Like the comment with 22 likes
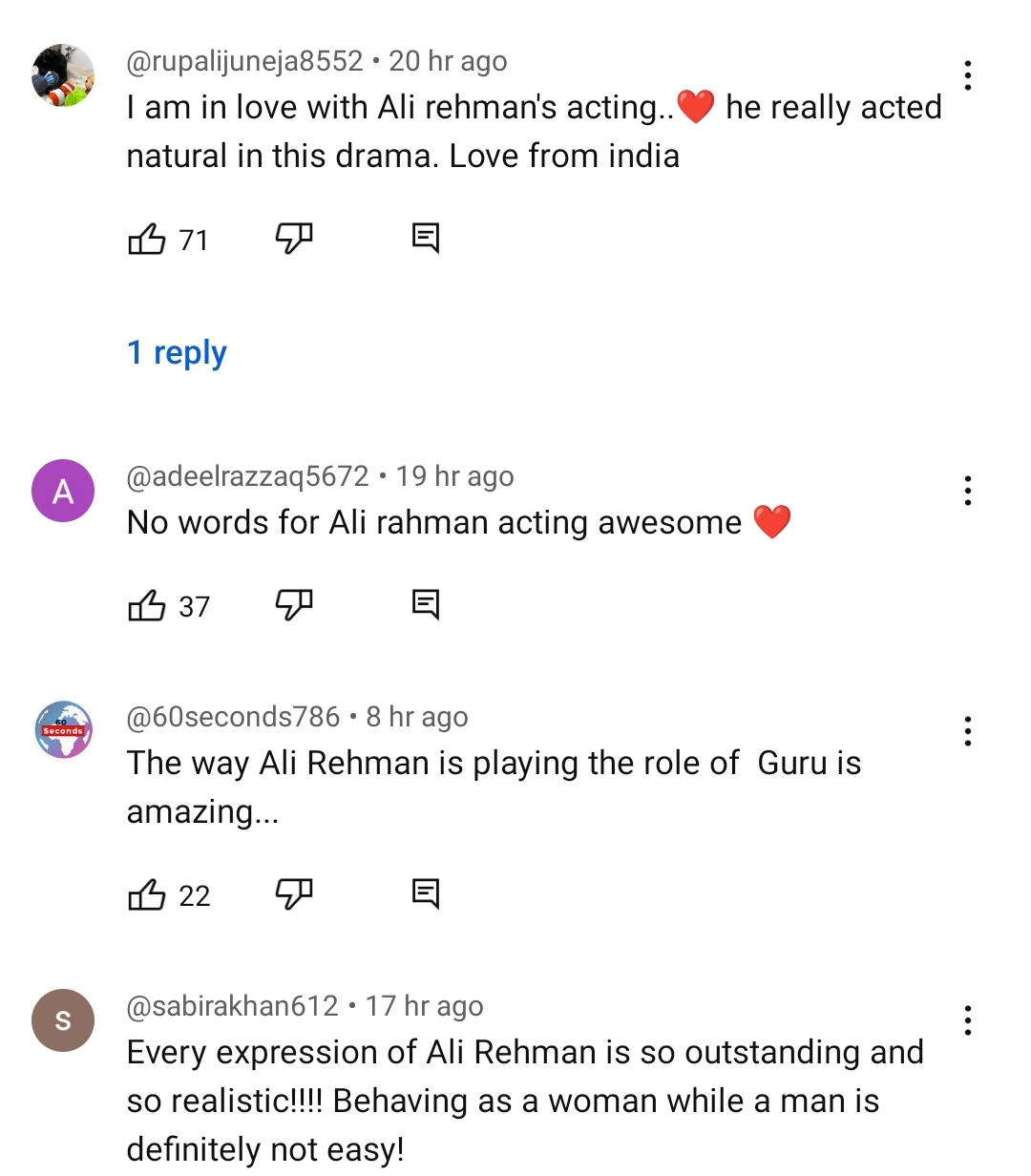Viewport: 1031px width, 1176px height. [x=145, y=893]
